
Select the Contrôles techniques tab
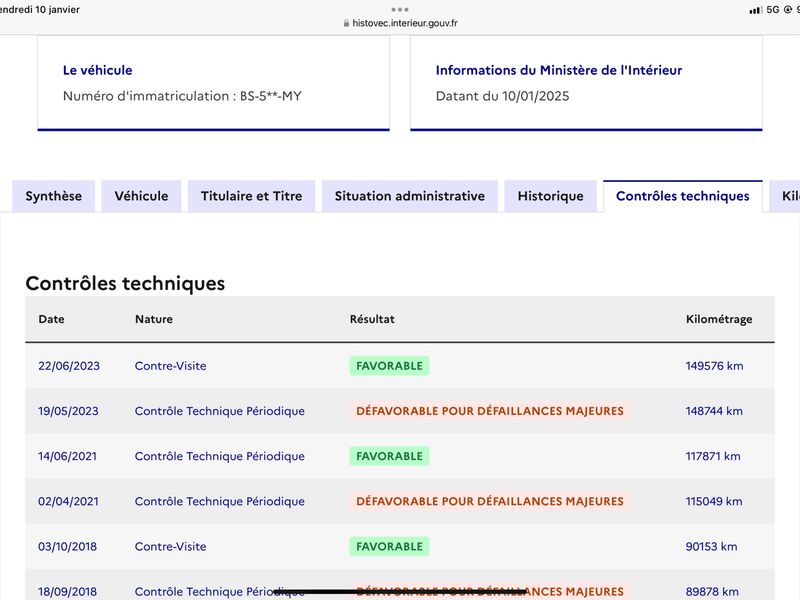click(683, 196)
